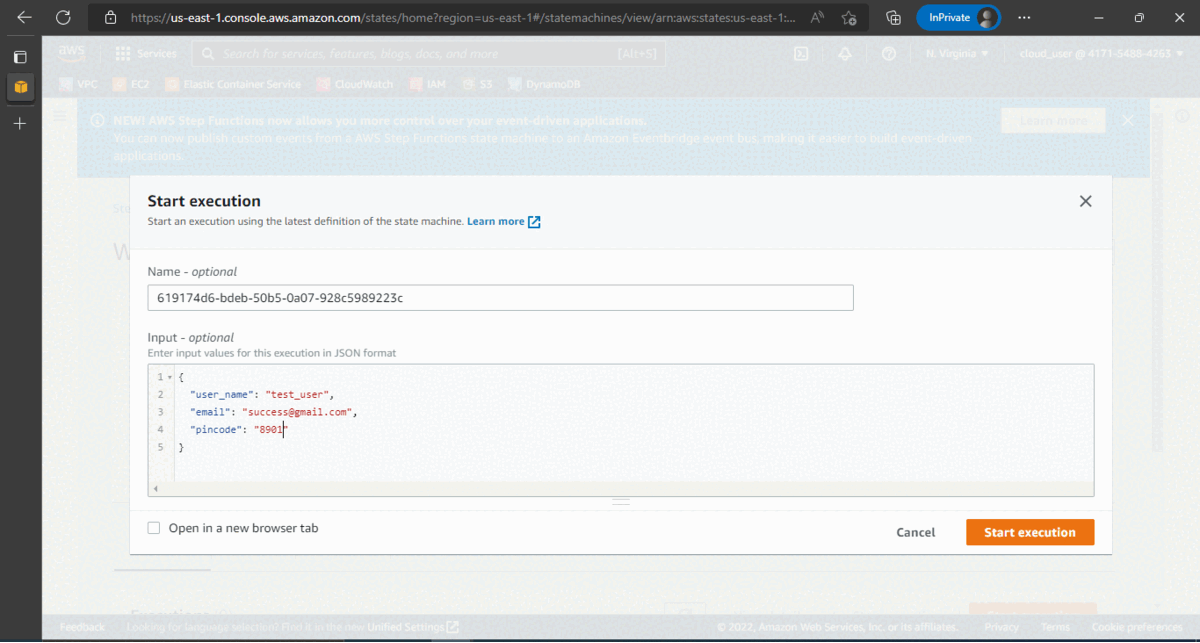Open AWS help question mark icon
The height and width of the screenshot is (643, 1200).
coord(889,54)
